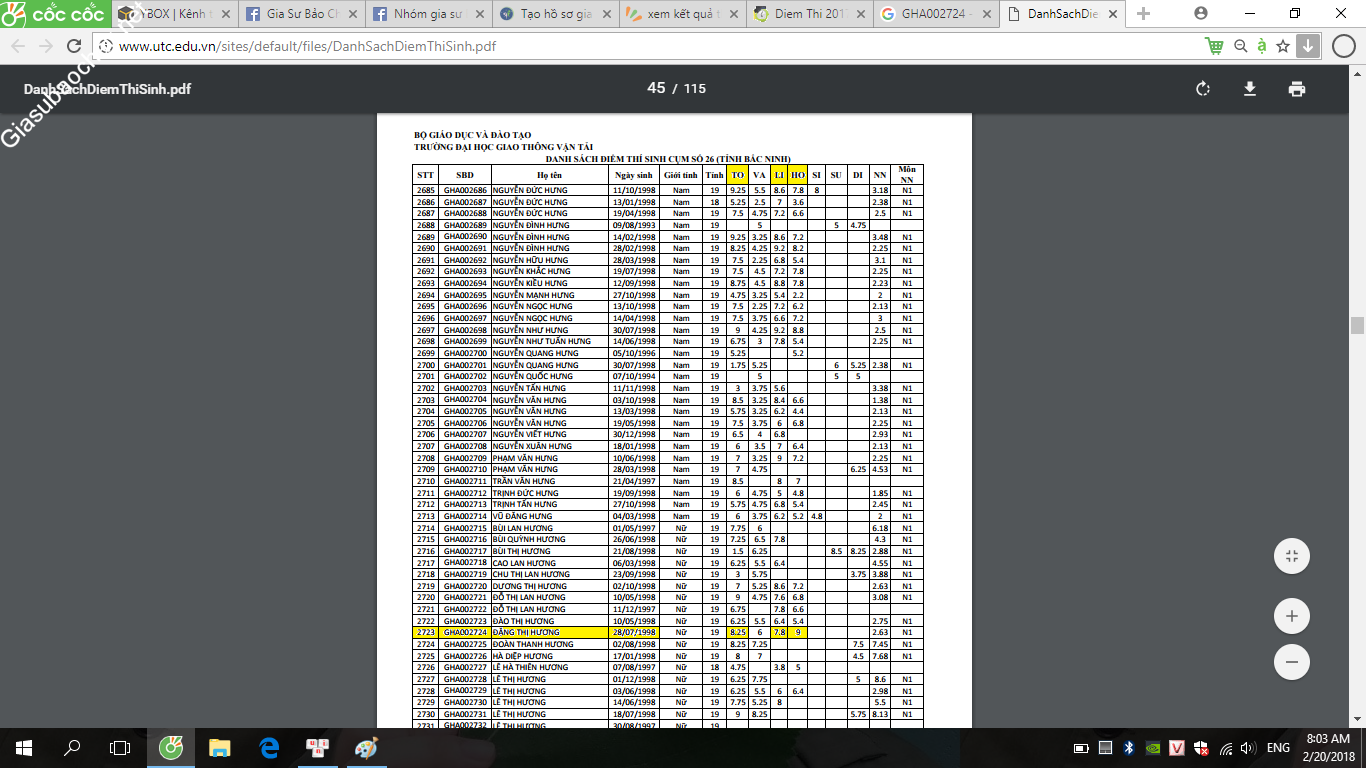Download the PDF file

tap(1250, 89)
